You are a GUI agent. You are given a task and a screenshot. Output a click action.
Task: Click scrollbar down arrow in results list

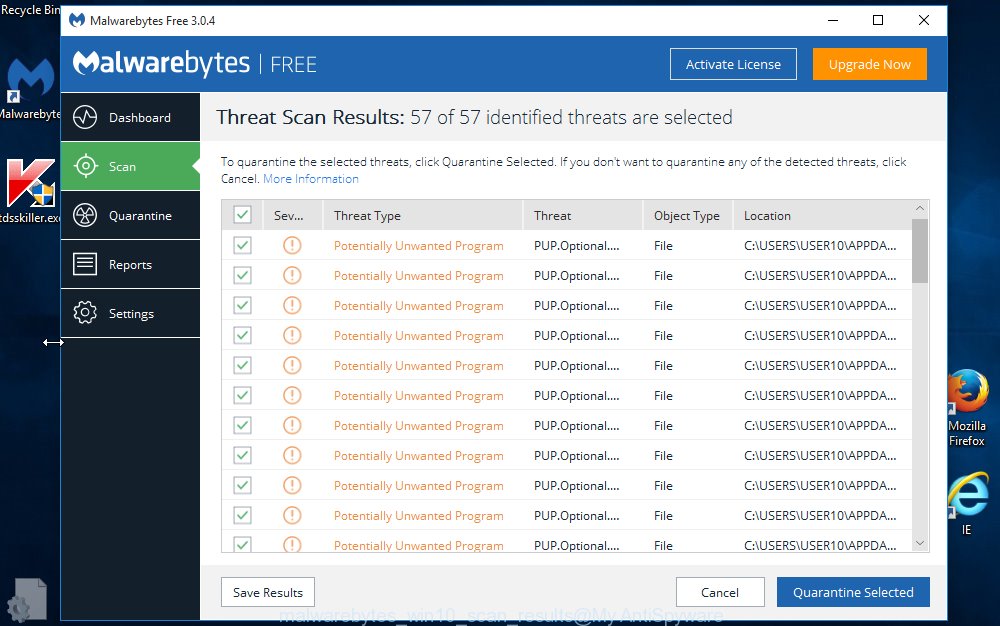click(x=920, y=542)
